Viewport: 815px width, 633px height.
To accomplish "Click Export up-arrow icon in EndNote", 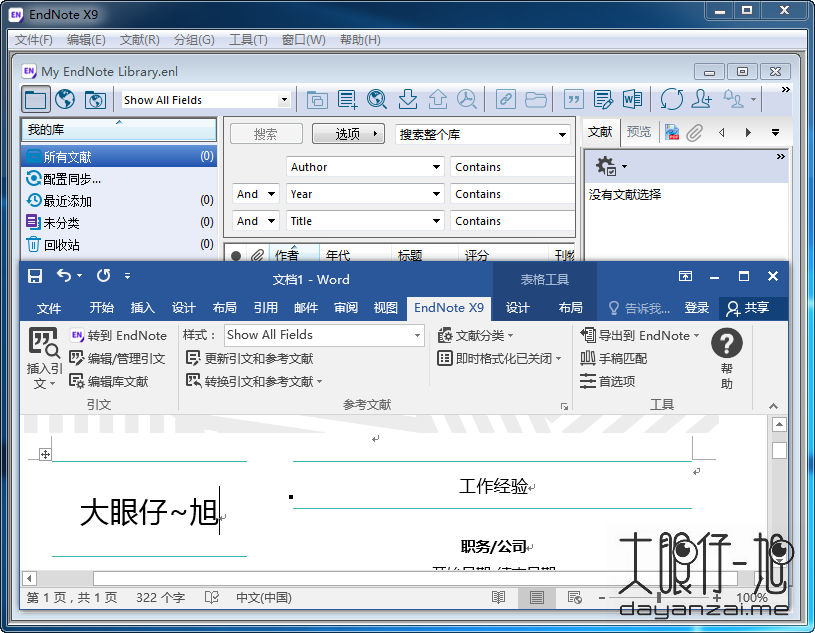I will [438, 99].
